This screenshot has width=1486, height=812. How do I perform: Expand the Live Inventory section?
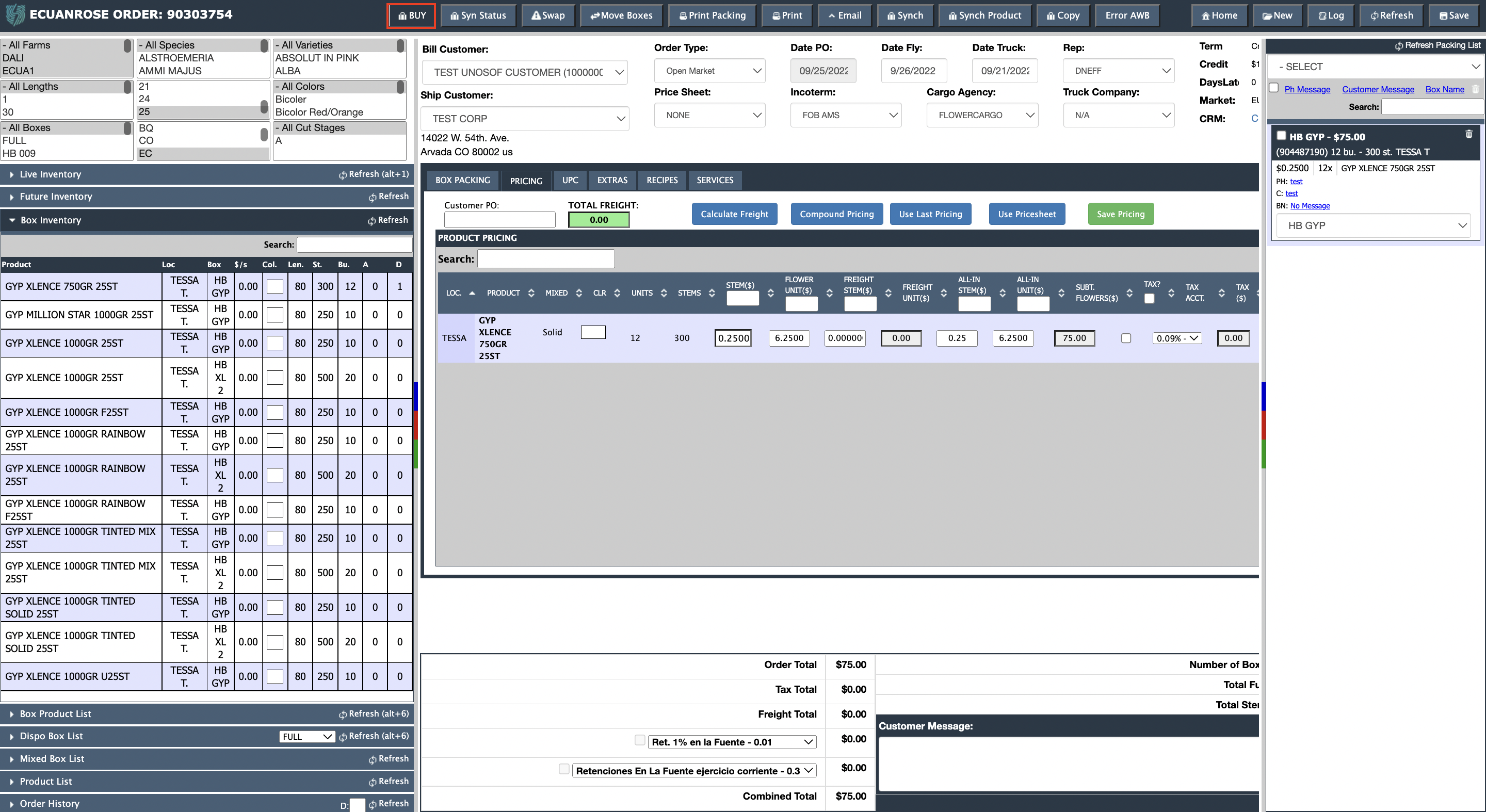50,174
